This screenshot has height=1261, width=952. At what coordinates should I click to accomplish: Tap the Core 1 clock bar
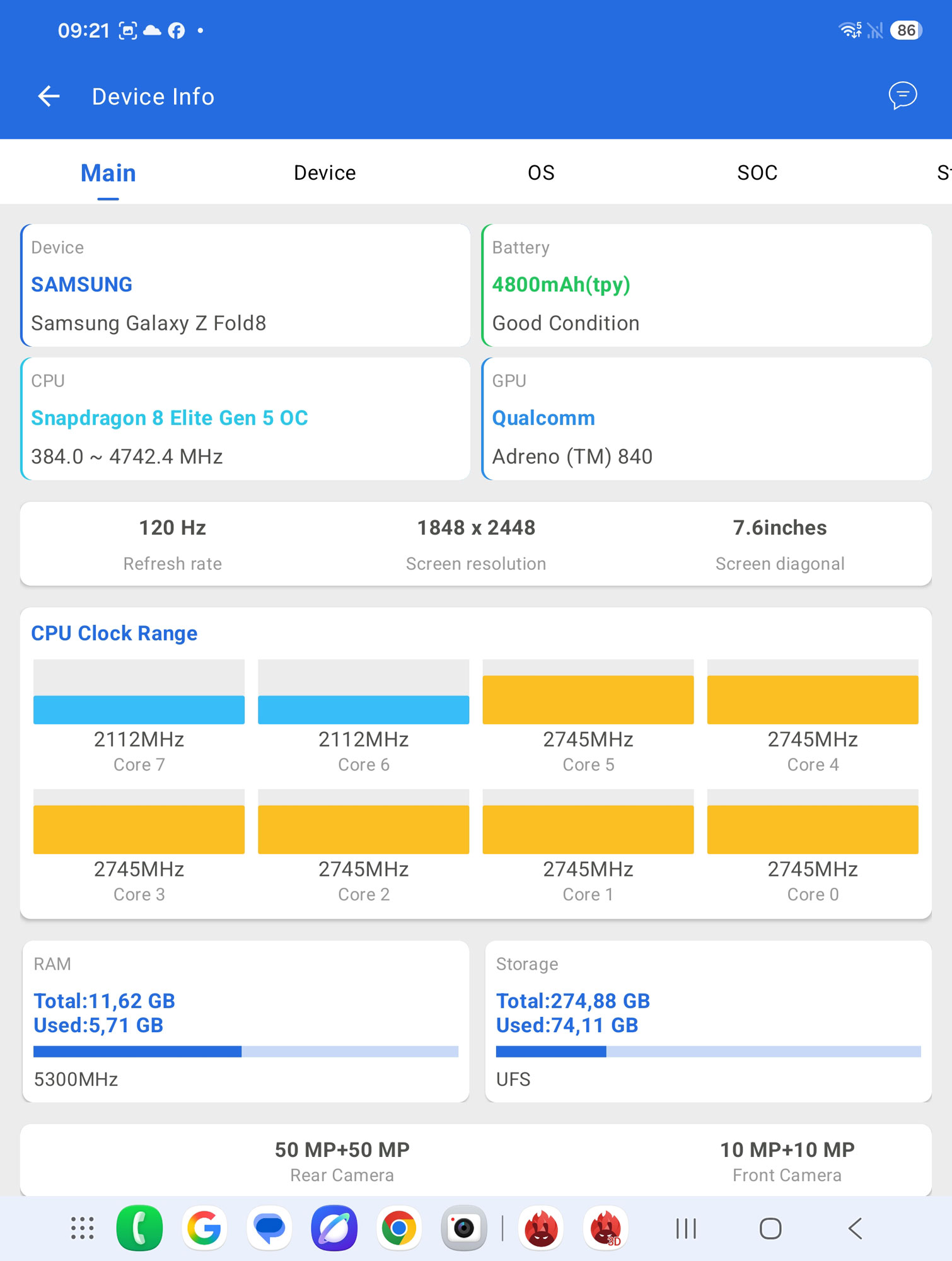[x=588, y=822]
